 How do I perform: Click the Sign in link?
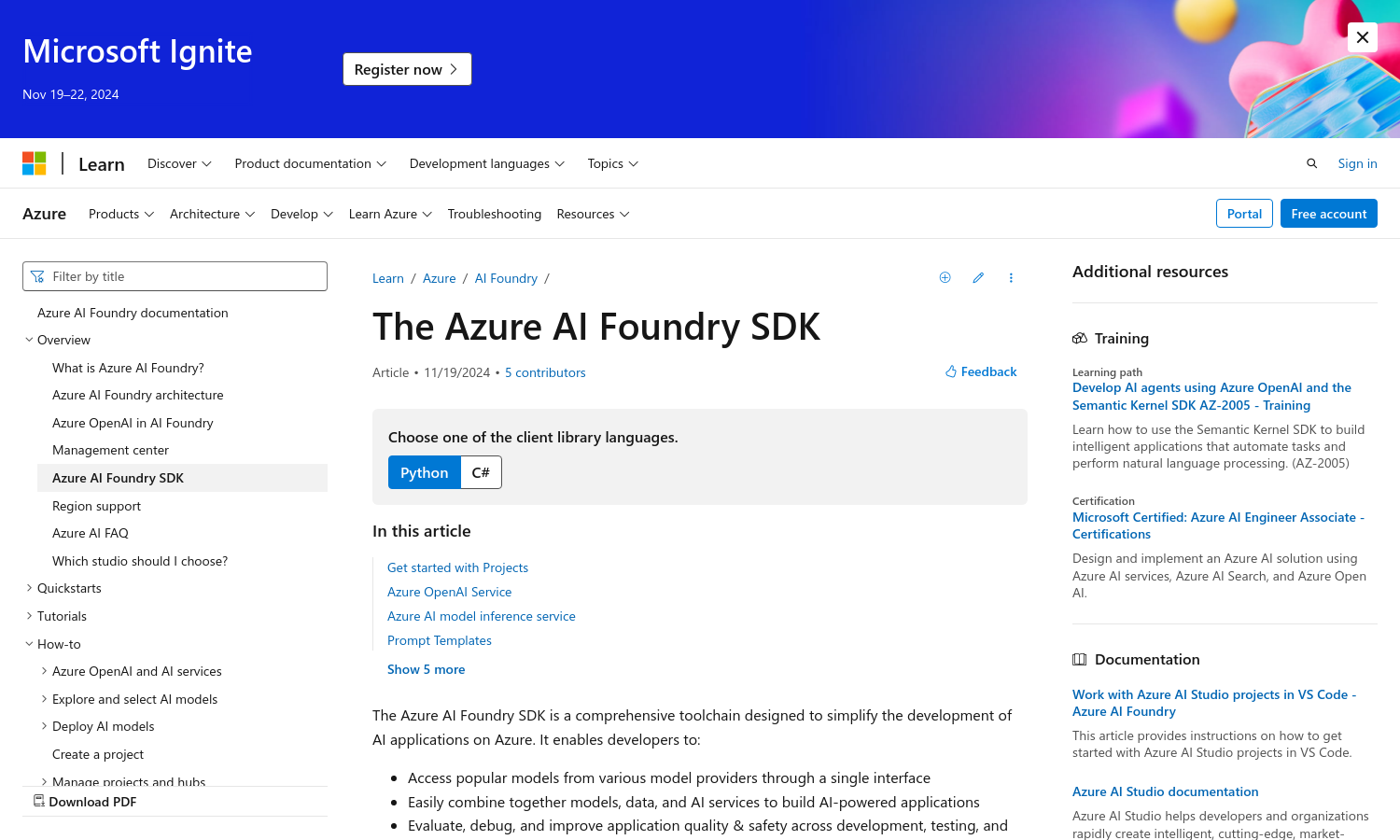click(x=1357, y=163)
